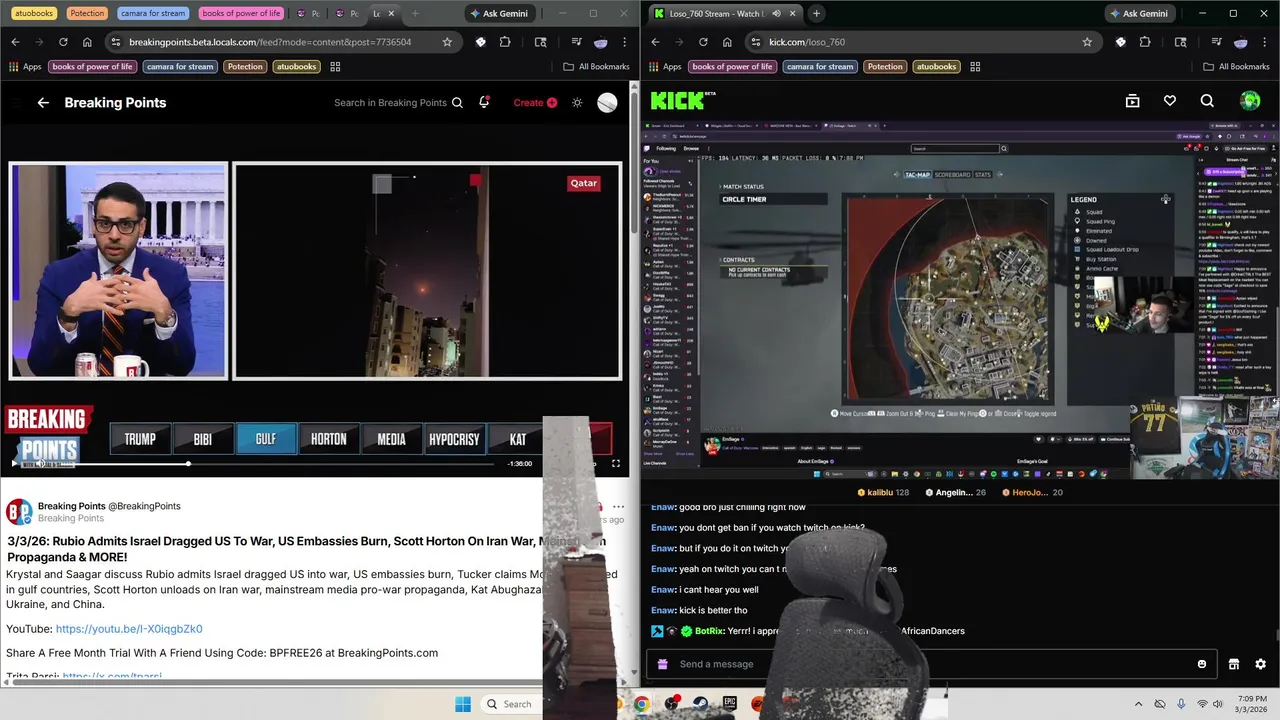Image resolution: width=1280 pixels, height=720 pixels.
Task: Open the 'books of power of life' tab group in left window
Action: 241,13
